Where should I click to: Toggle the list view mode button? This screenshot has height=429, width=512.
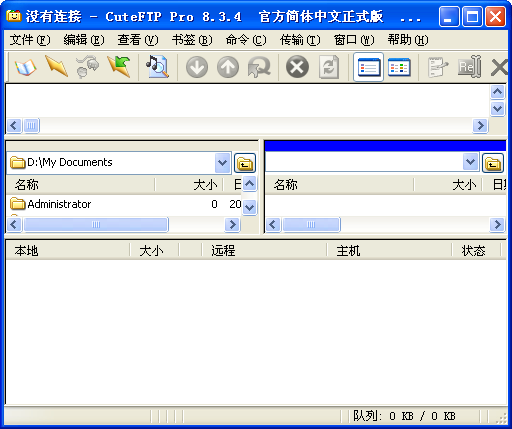(x=368, y=67)
